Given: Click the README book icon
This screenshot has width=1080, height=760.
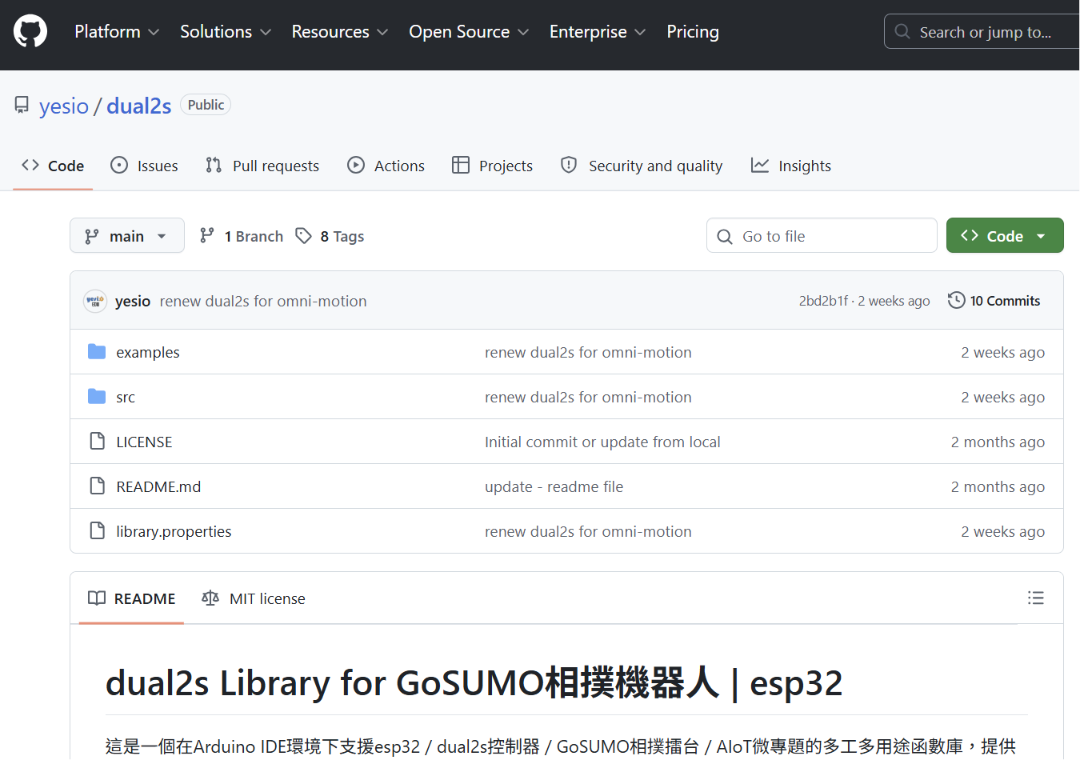Looking at the screenshot, I should [96, 598].
